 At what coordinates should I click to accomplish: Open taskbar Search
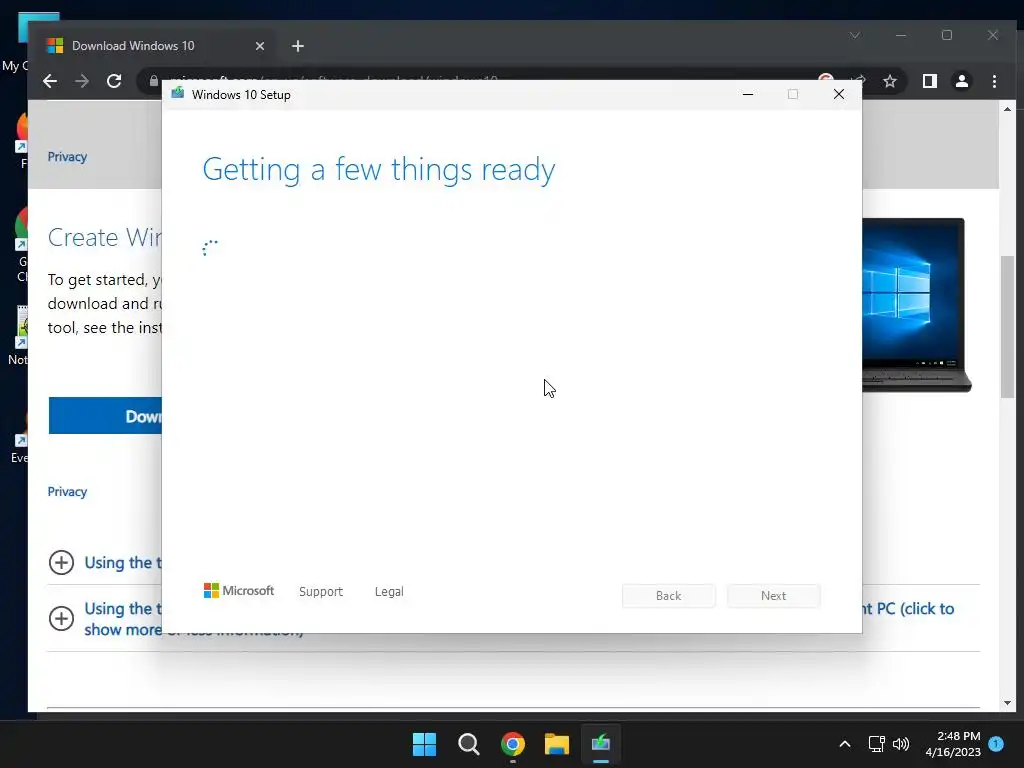pyautogui.click(x=468, y=744)
